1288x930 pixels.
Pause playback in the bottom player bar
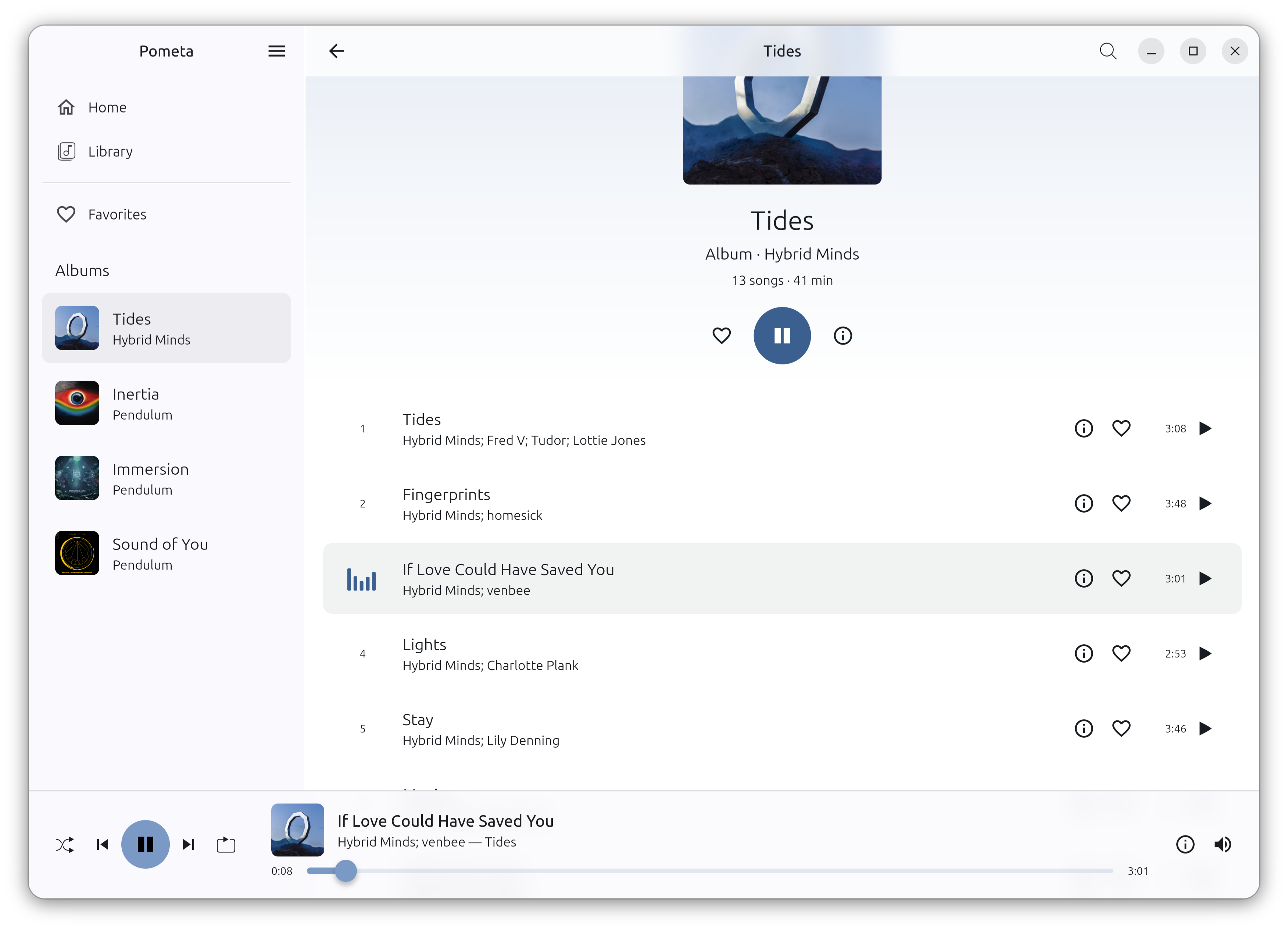(146, 845)
